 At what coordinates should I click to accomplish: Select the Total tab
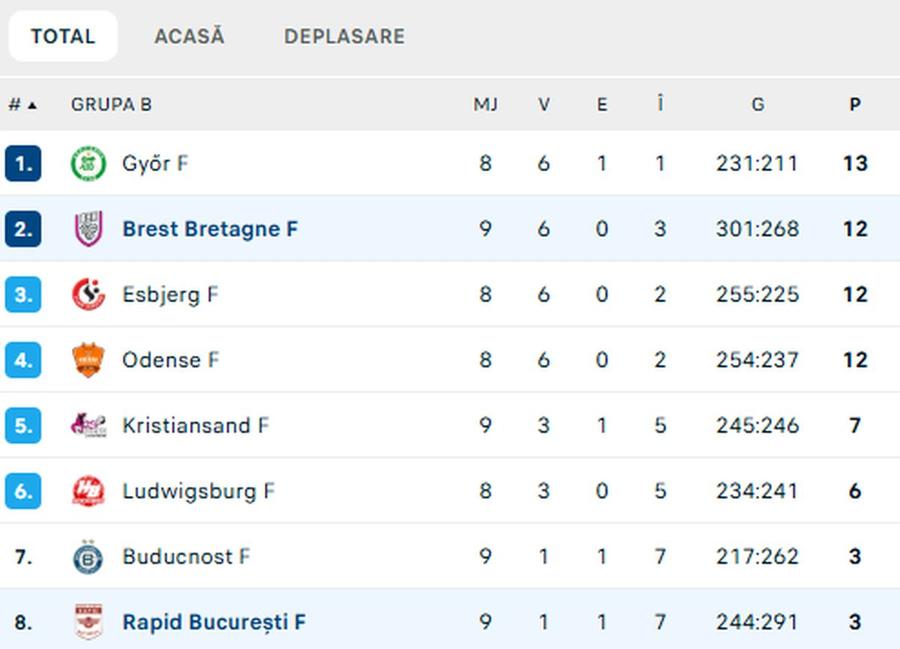coord(63,36)
